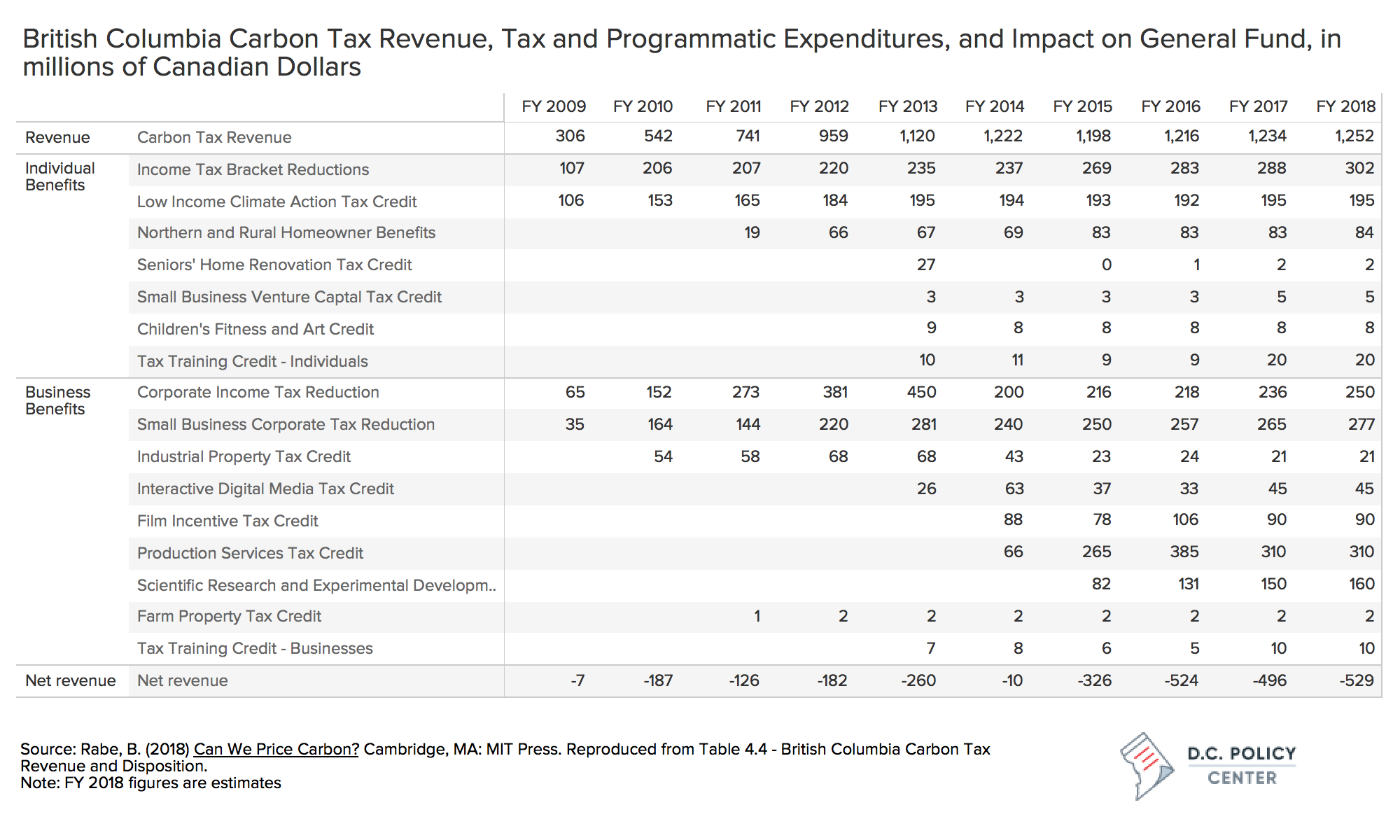
Task: Click Seniors' Home Renovation value 27
Action: tap(926, 265)
